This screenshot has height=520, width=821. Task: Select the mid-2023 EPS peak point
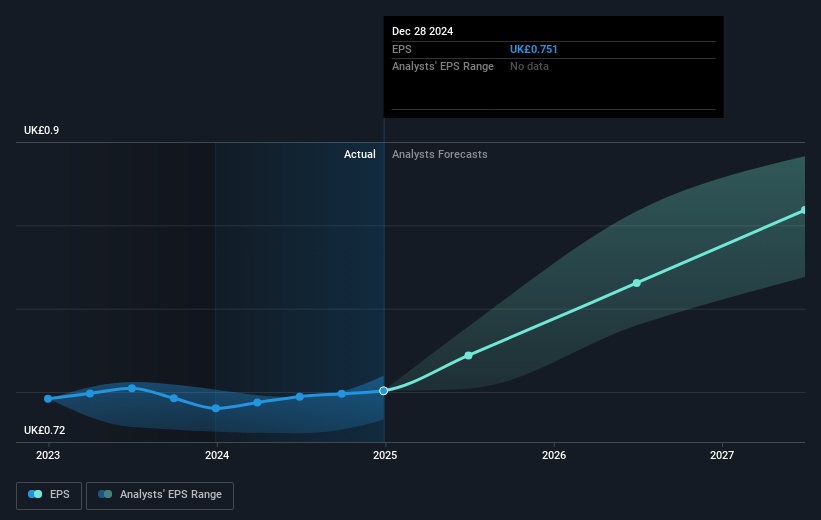coord(132,388)
